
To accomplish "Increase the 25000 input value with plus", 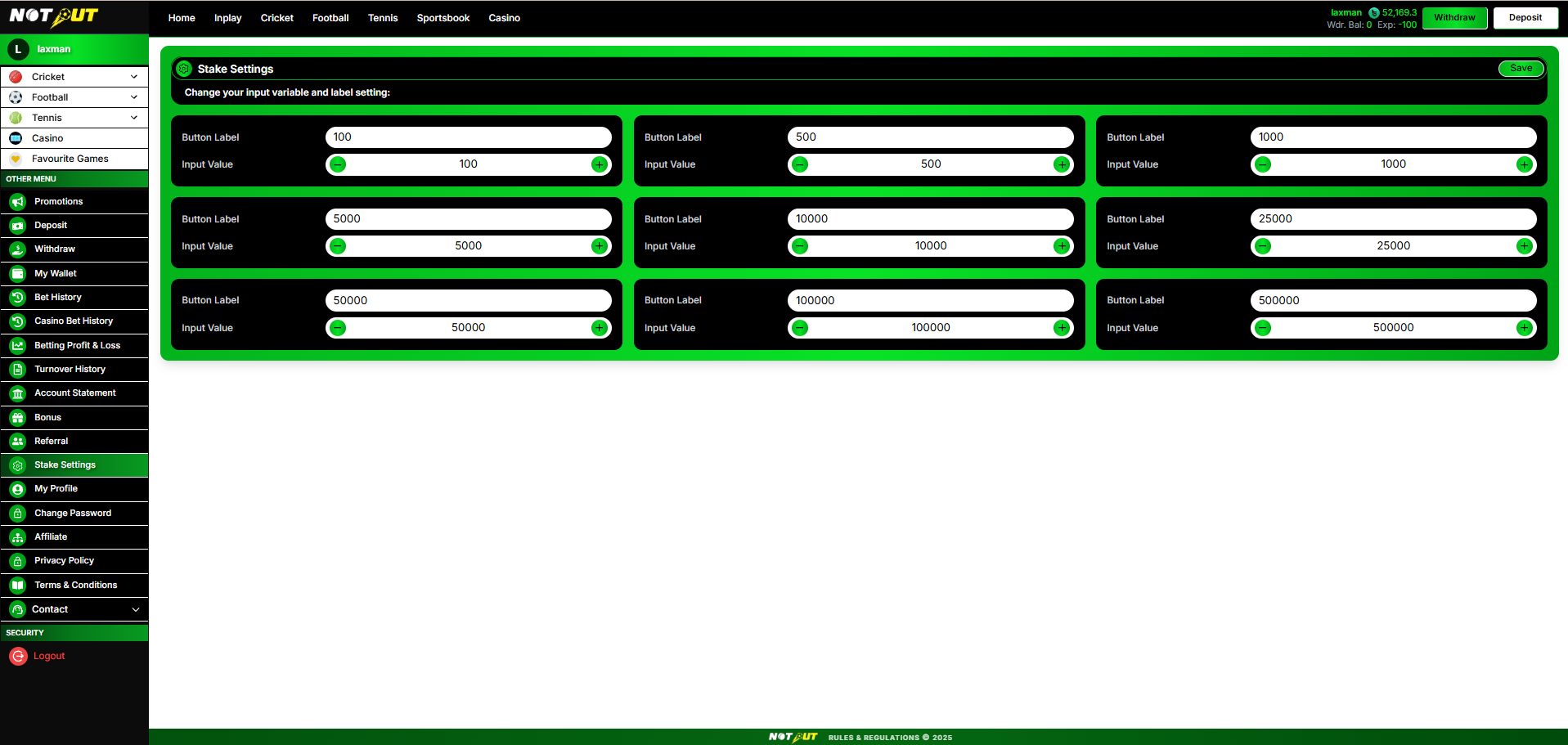I will 1525,246.
